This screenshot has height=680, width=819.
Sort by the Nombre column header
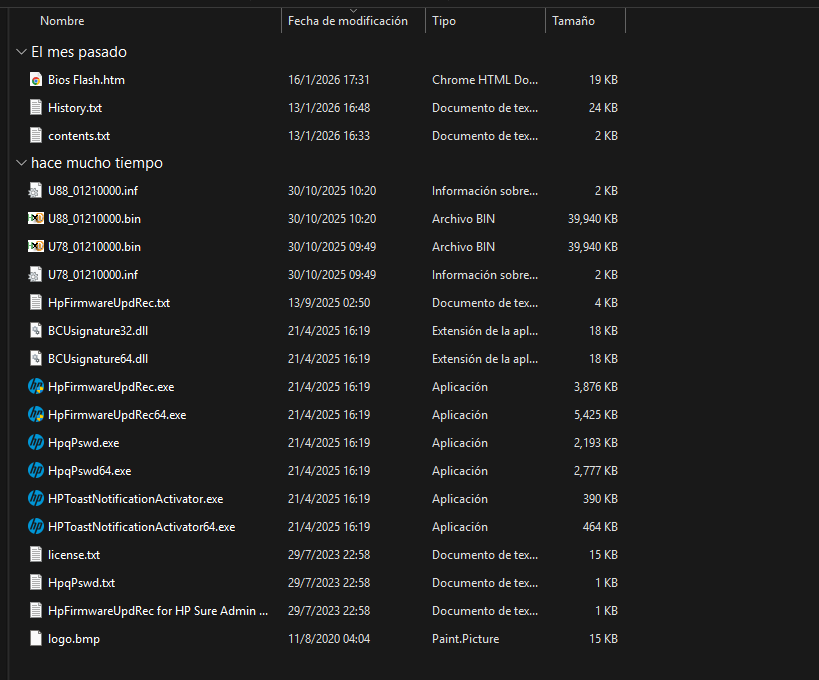click(x=62, y=21)
